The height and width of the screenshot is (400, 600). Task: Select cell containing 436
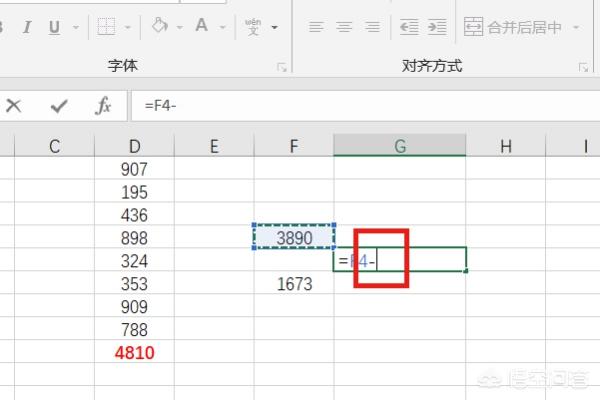[x=134, y=215]
